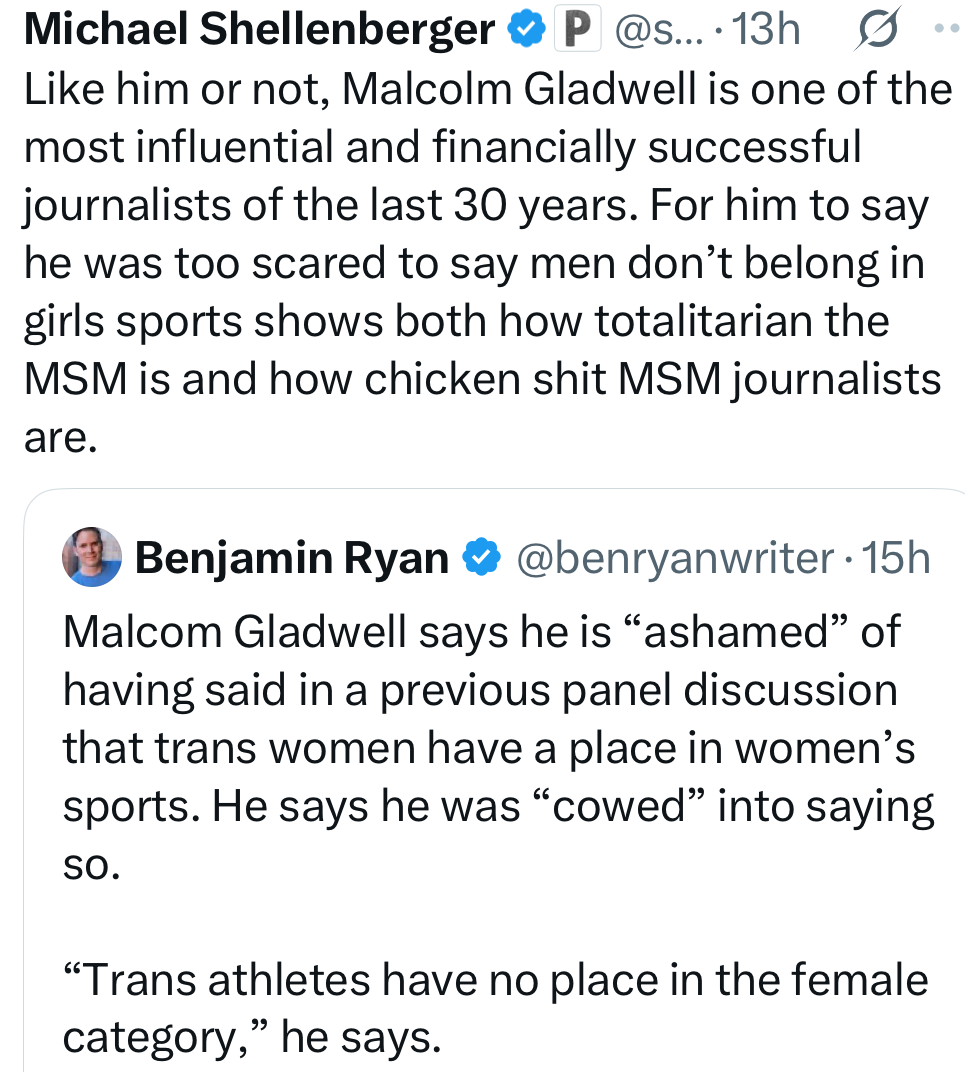Click the @benryanwriter handle
This screenshot has width=965, height=1072.
(674, 558)
